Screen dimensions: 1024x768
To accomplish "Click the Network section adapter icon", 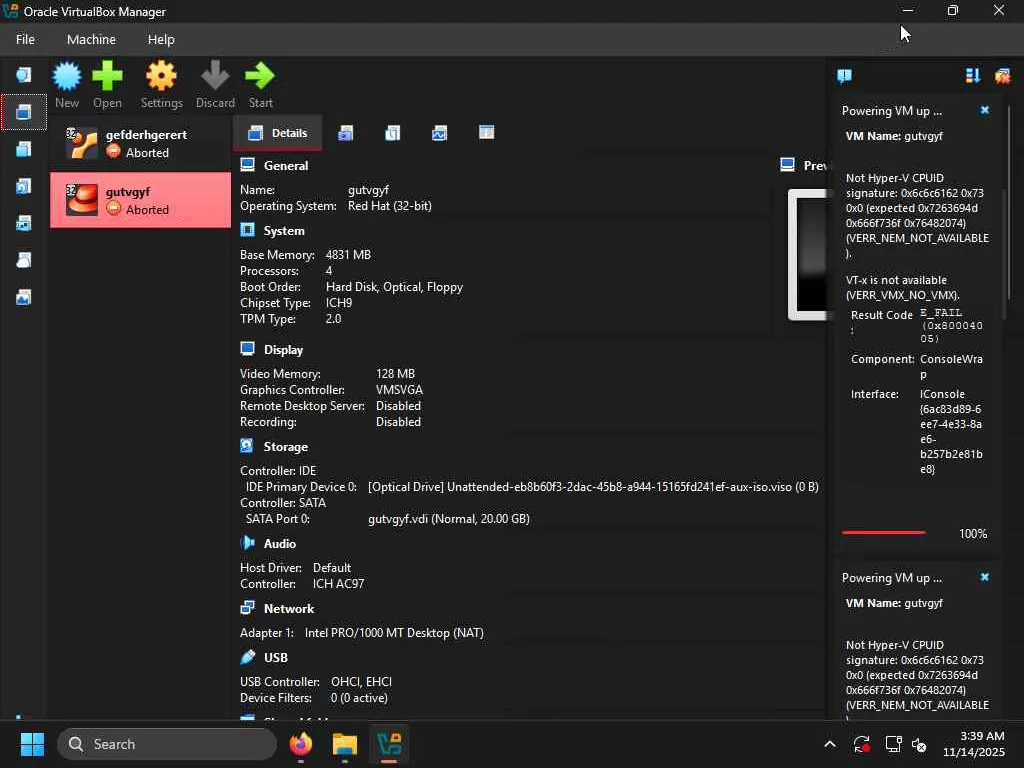I will click(248, 607).
